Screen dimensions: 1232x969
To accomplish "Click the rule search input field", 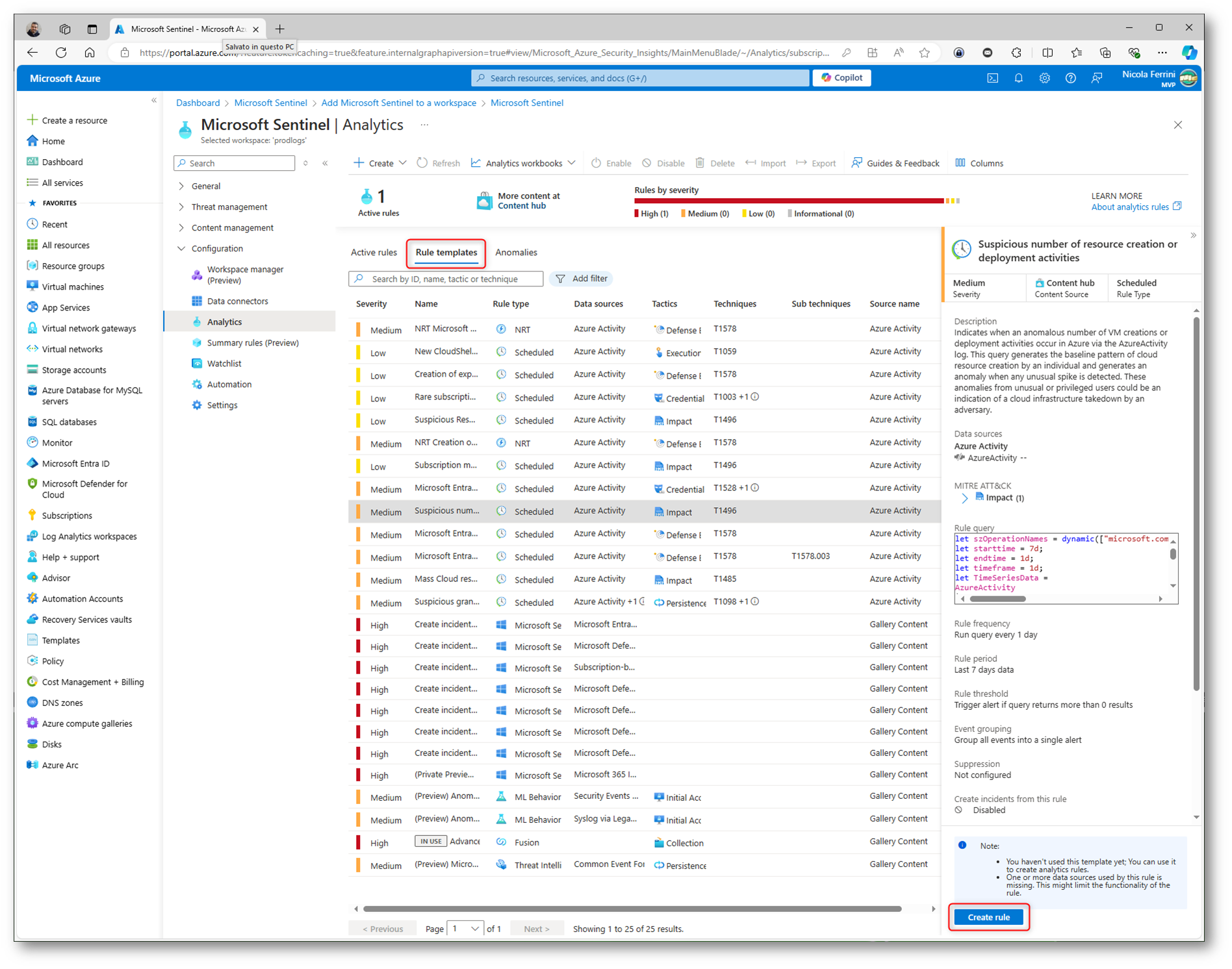I will click(x=446, y=279).
